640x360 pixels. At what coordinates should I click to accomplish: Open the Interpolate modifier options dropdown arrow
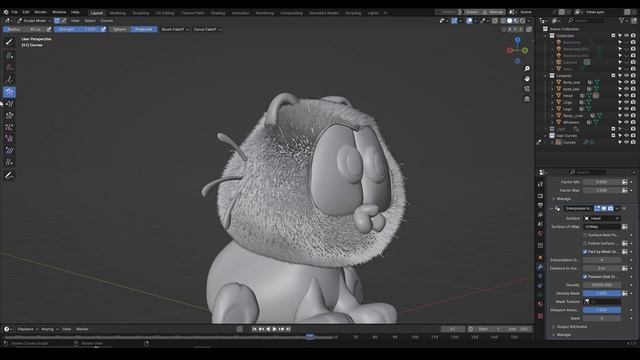click(617, 209)
